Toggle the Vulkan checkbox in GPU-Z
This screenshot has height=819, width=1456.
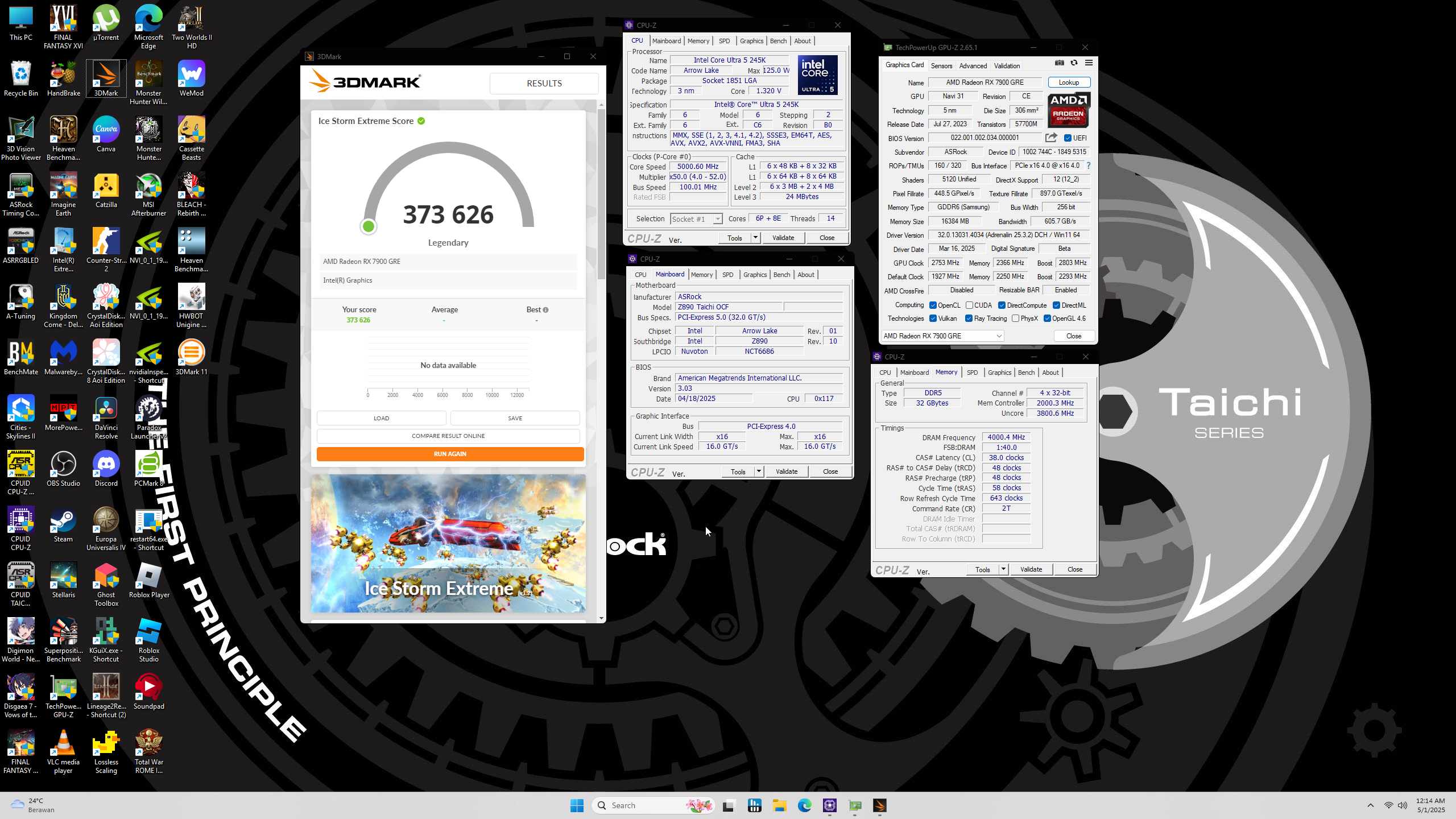(x=933, y=318)
